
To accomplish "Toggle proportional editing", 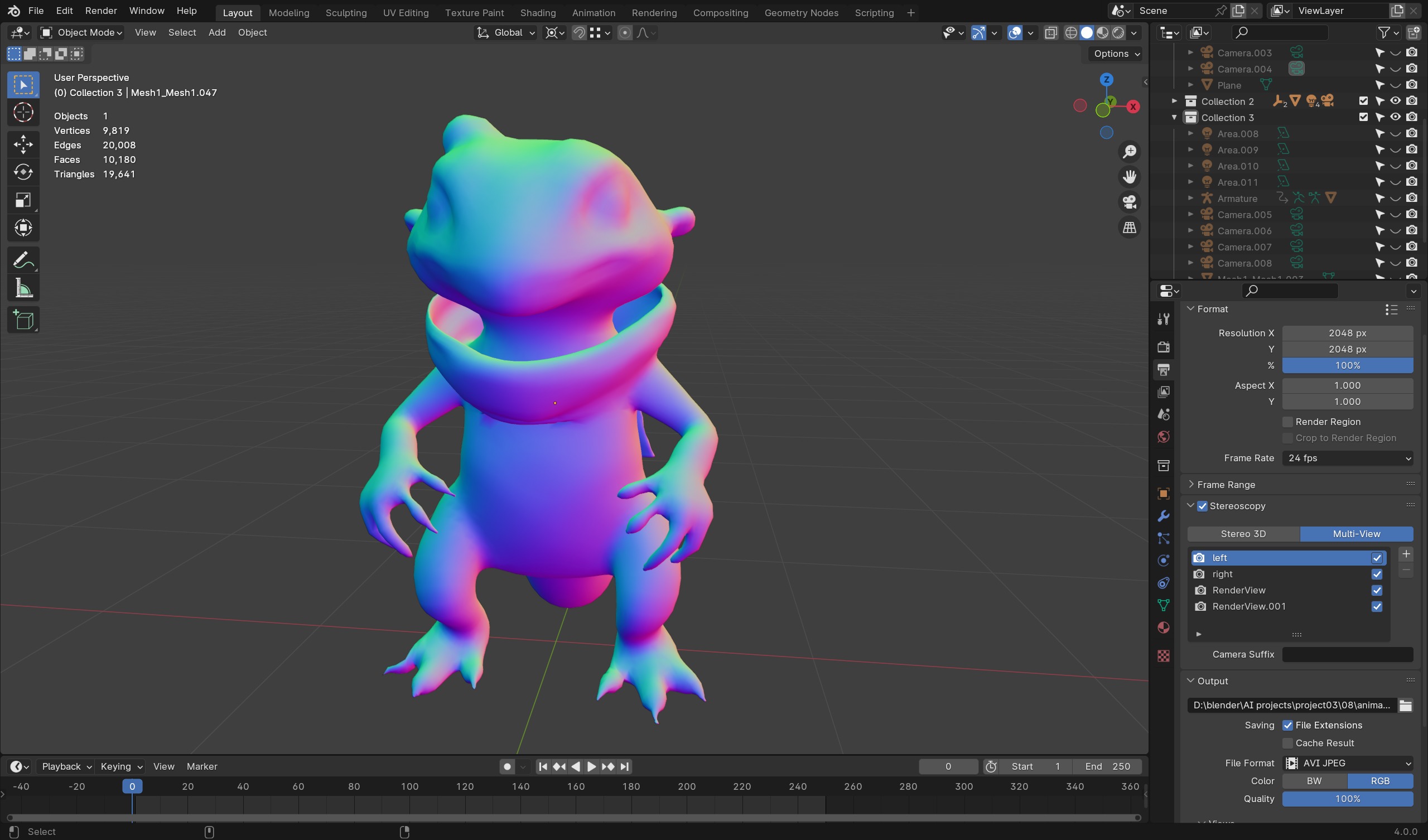I will 624,33.
